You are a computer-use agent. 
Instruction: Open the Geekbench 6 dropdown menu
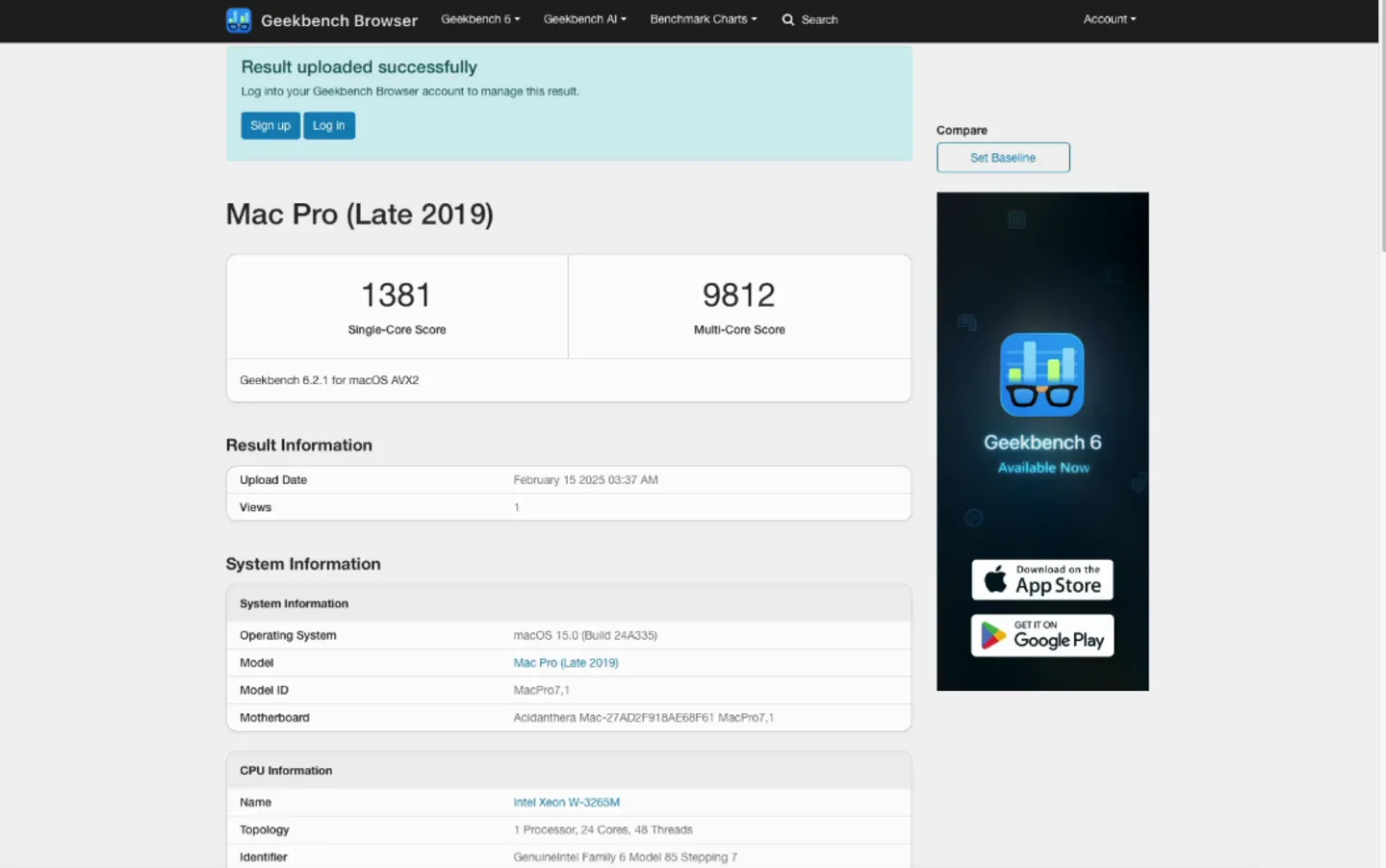tap(480, 19)
